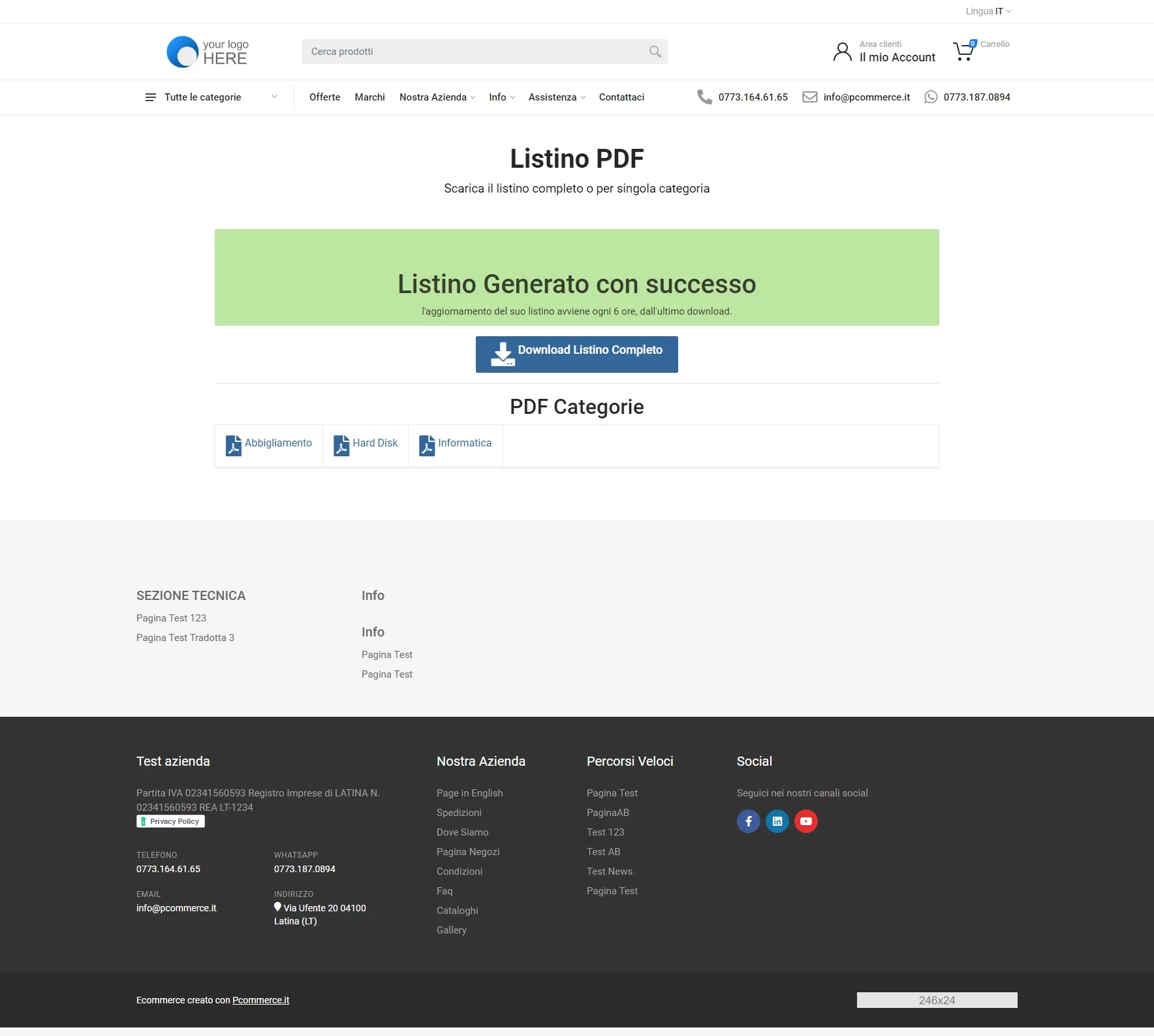Click the PDF icon next to Informatica
Image resolution: width=1154 pixels, height=1036 pixels.
pos(427,446)
